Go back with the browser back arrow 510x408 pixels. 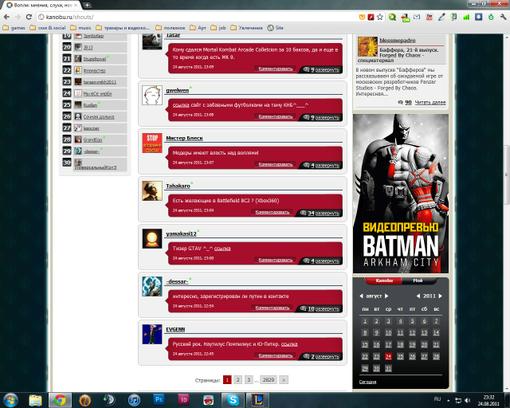coord(7,17)
